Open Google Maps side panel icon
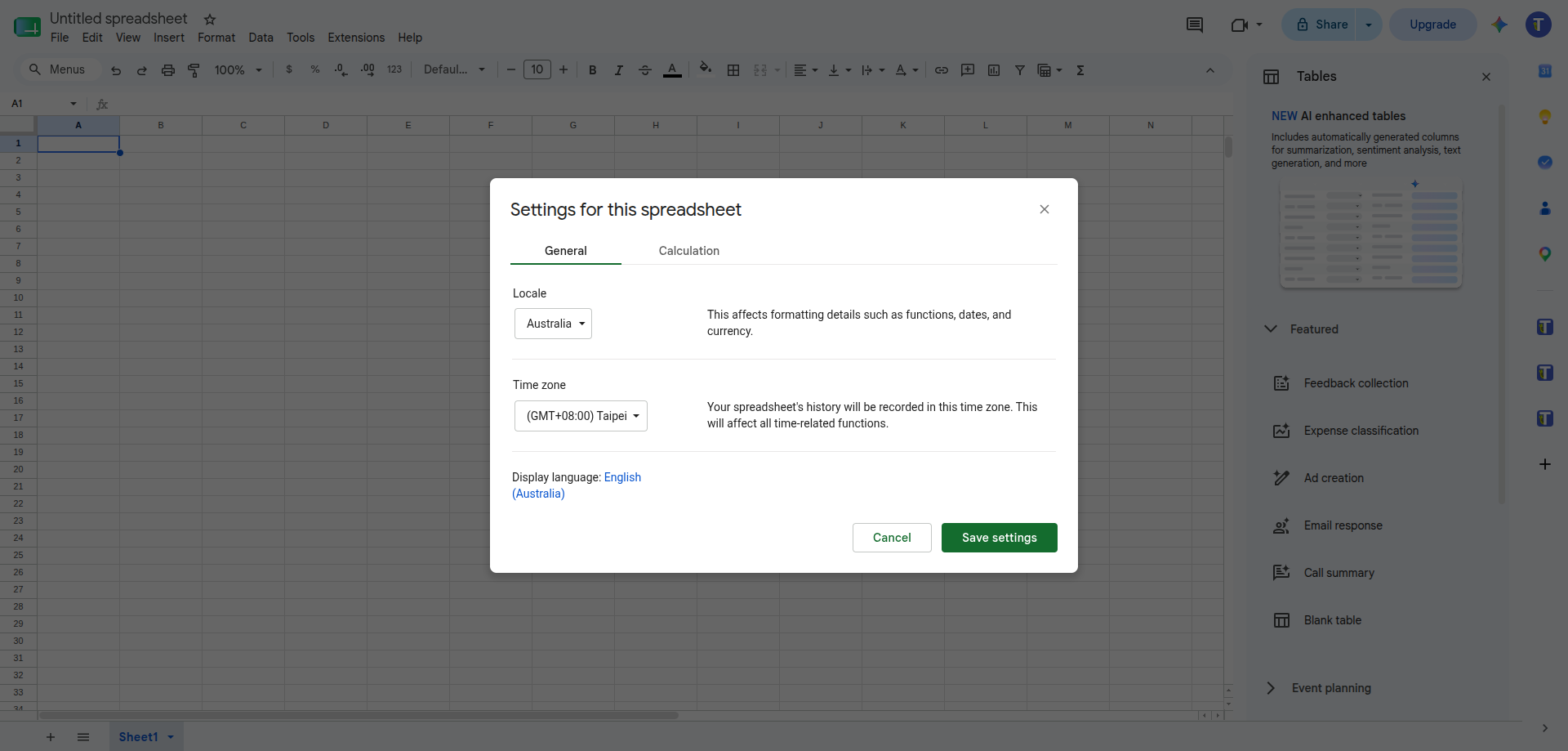1568x751 pixels. point(1545,254)
